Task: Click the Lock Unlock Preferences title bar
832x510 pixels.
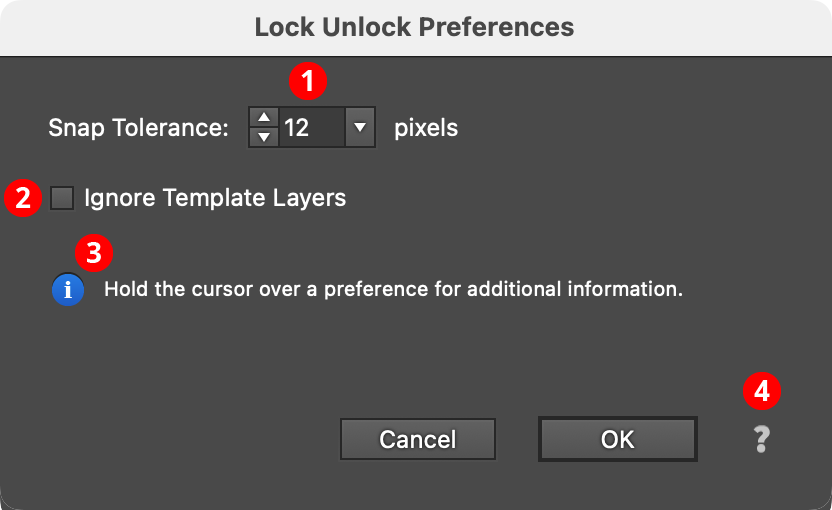Action: 415,27
